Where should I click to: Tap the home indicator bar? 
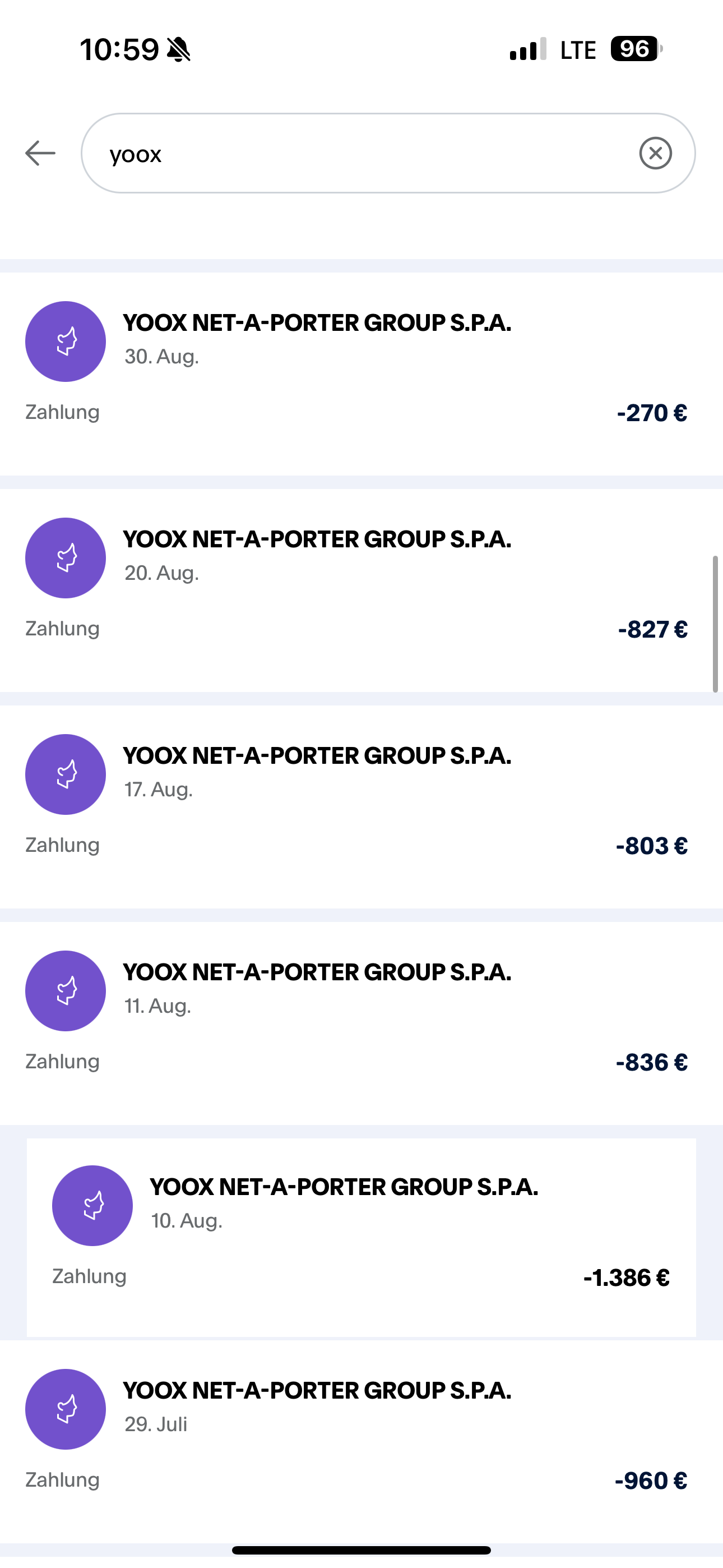click(x=361, y=1549)
